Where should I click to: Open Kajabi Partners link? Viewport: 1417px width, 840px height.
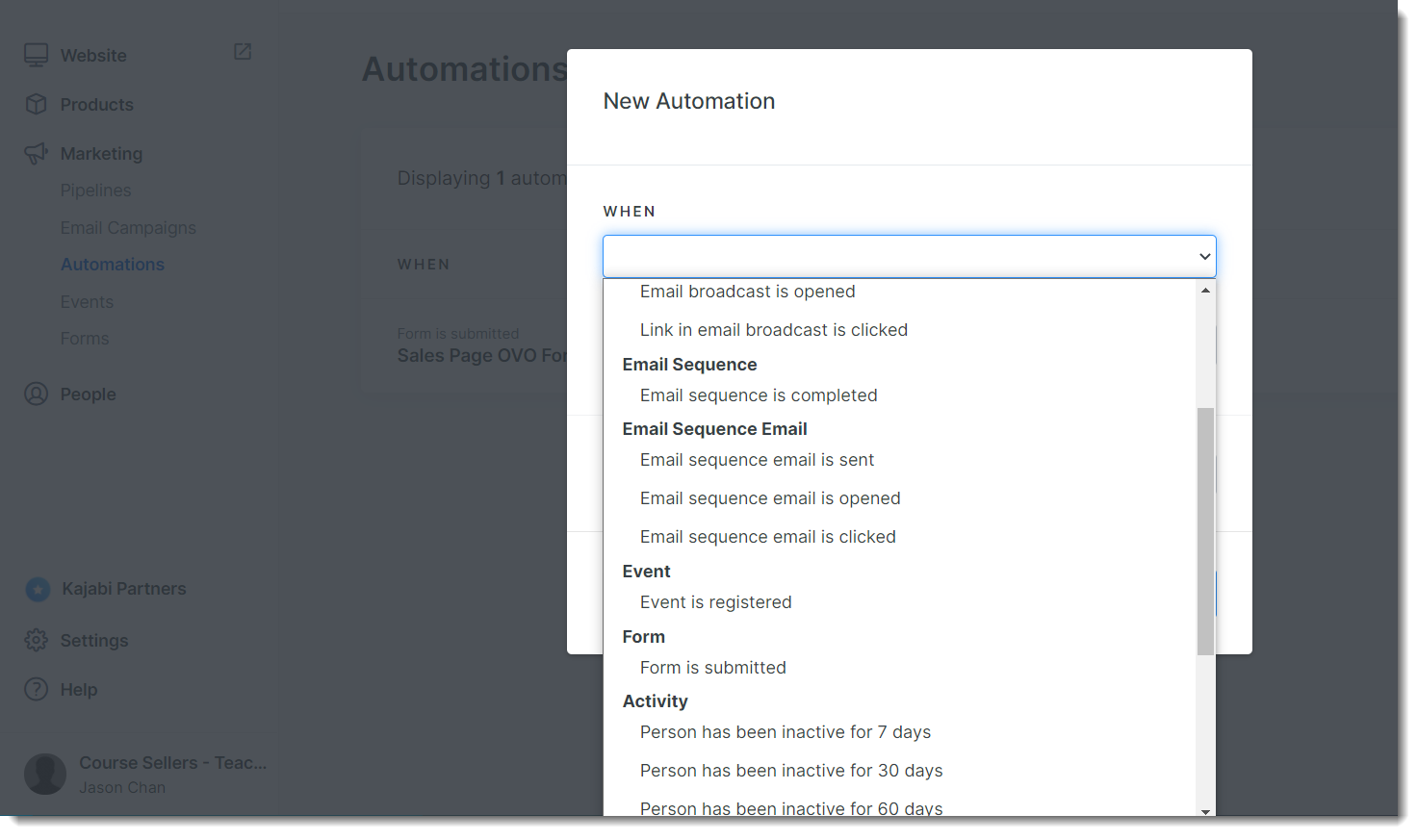coord(124,589)
